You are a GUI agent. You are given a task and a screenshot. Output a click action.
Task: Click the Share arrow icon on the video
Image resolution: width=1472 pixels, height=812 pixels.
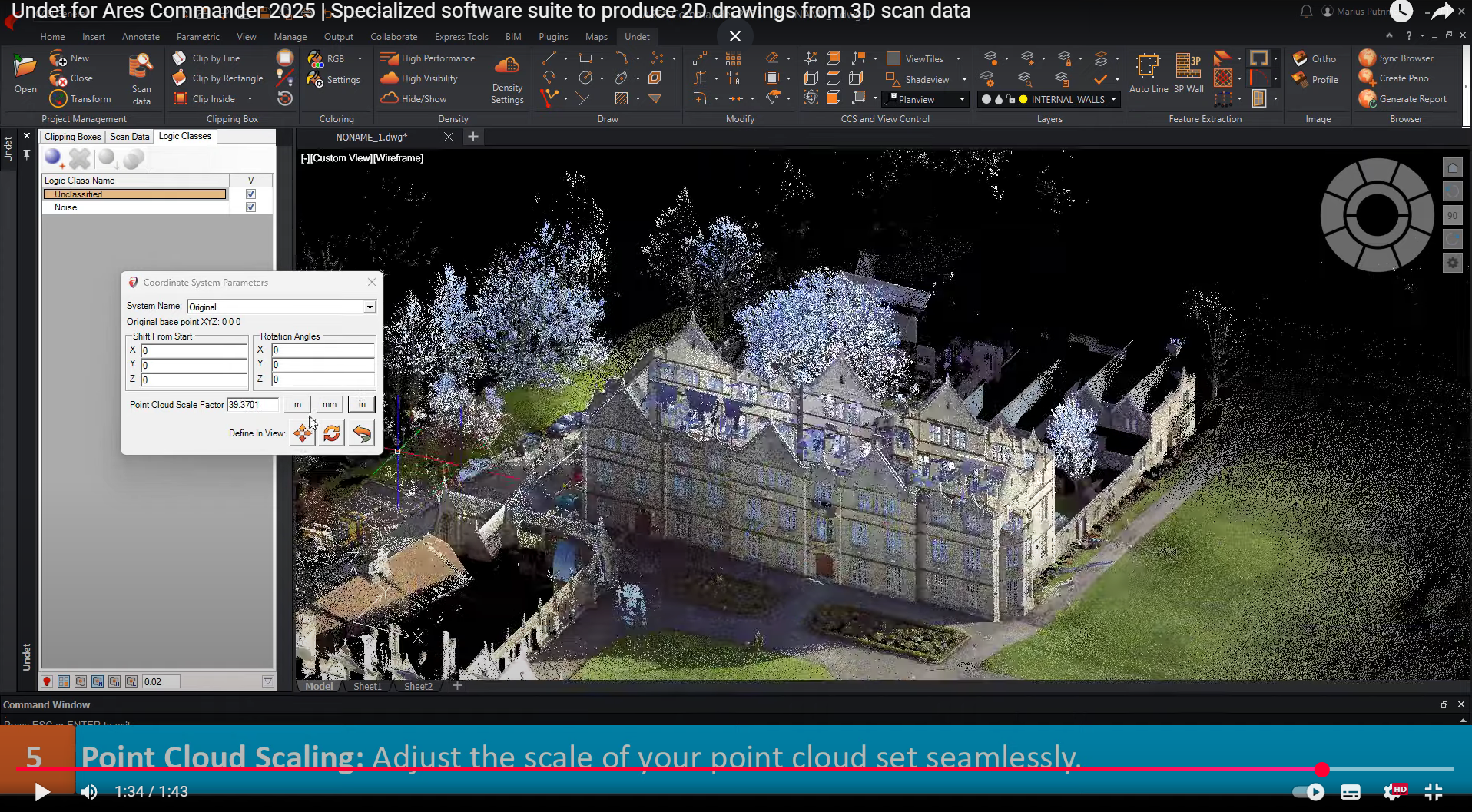(x=1442, y=11)
